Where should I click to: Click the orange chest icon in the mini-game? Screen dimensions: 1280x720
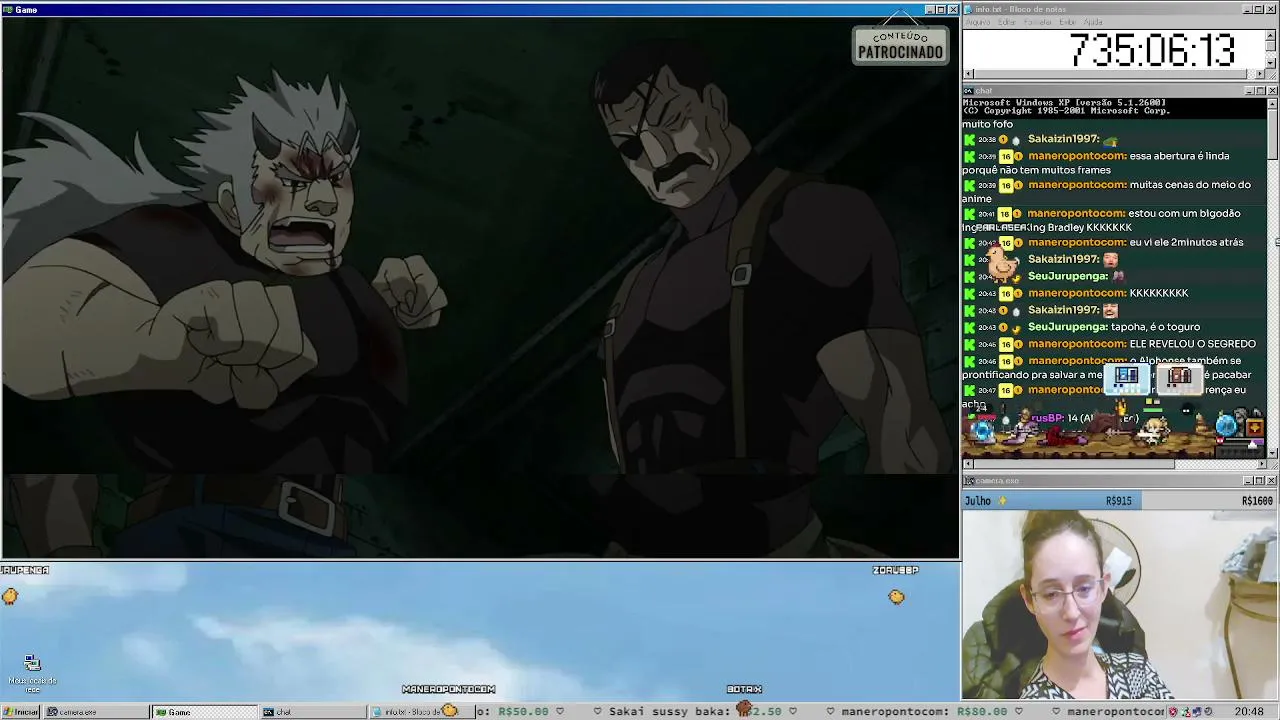coord(1254,427)
